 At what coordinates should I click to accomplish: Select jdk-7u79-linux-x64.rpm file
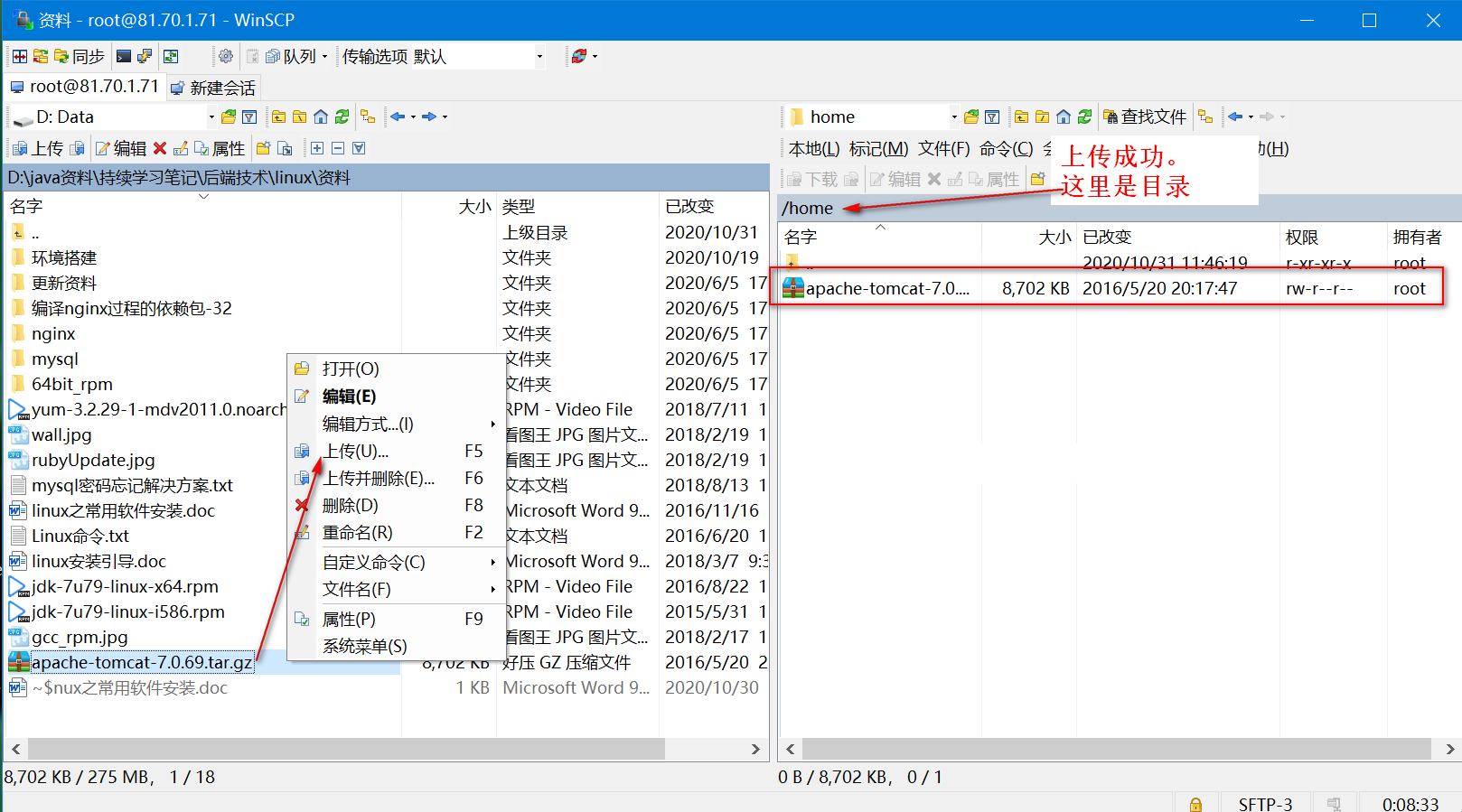point(125,586)
